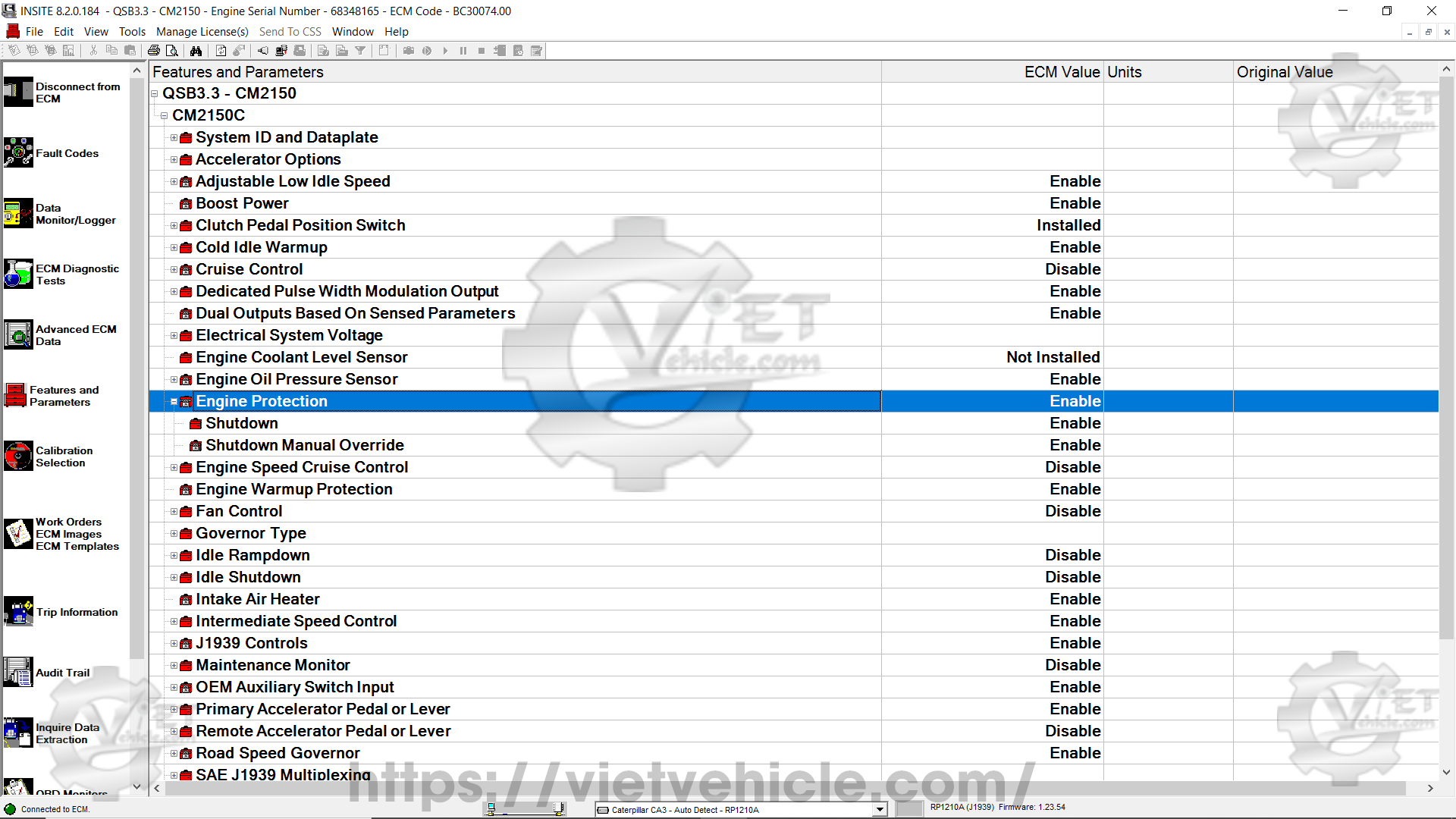Collapse the CM2150C root node
The width and height of the screenshot is (1456, 819).
(x=164, y=116)
